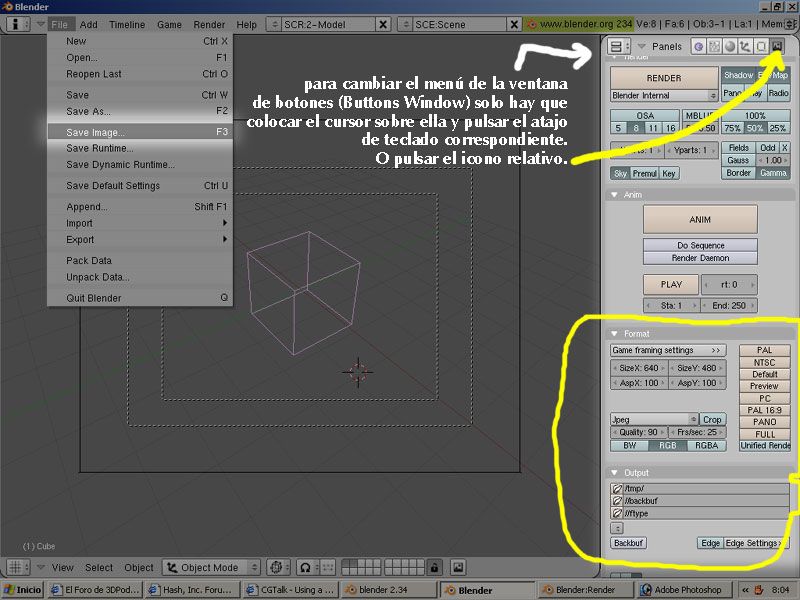Image resolution: width=800 pixels, height=600 pixels.
Task: Expand the Import submenu
Action: click(x=140, y=223)
